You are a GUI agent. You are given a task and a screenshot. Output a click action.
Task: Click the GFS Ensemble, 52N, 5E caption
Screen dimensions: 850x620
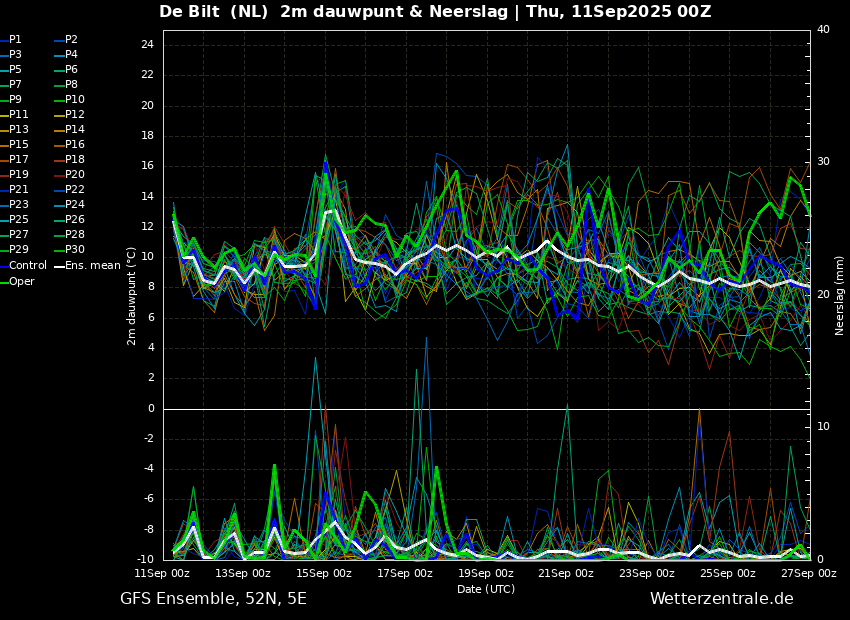(x=213, y=599)
